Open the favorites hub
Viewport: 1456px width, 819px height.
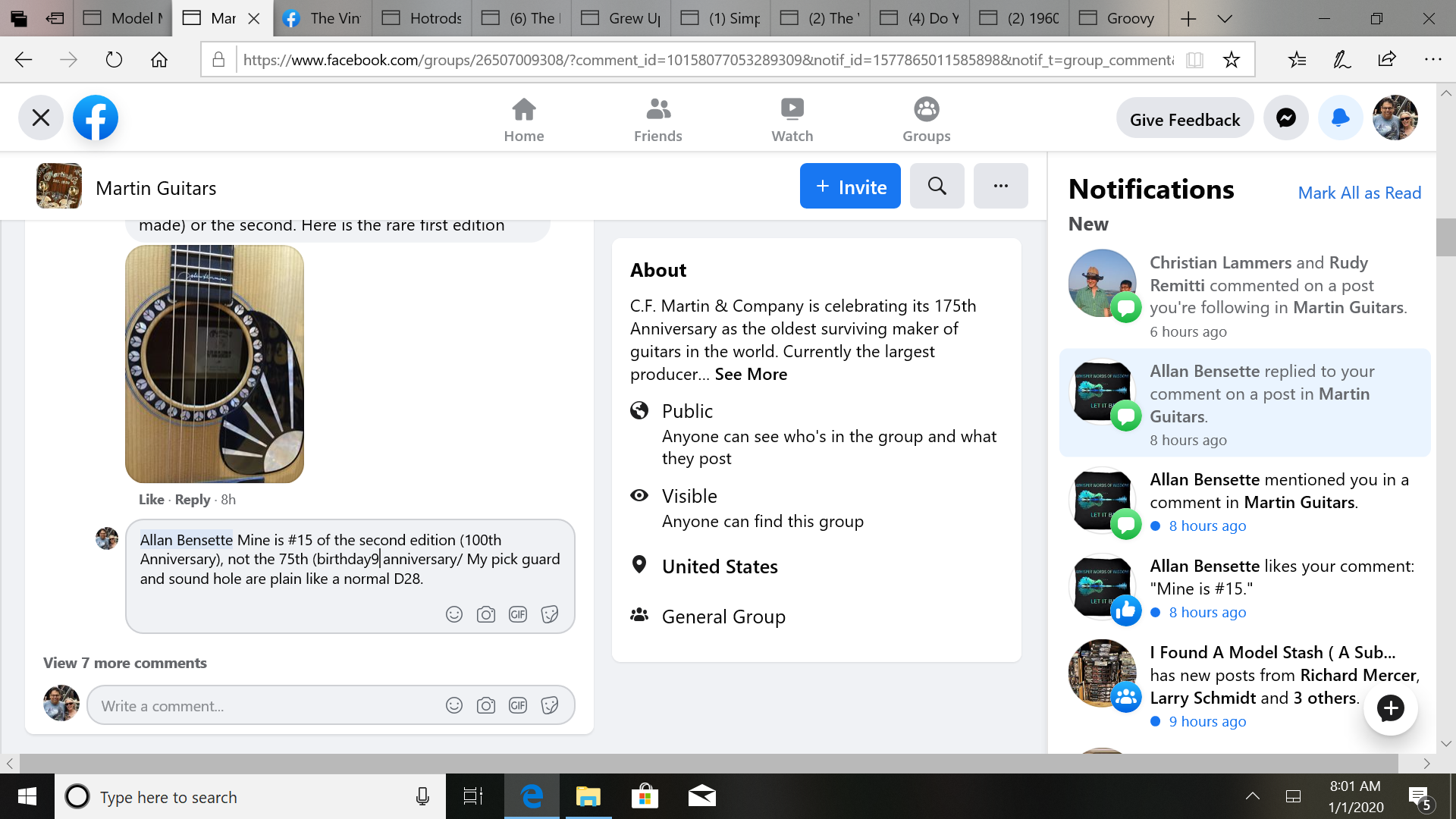coord(1297,59)
